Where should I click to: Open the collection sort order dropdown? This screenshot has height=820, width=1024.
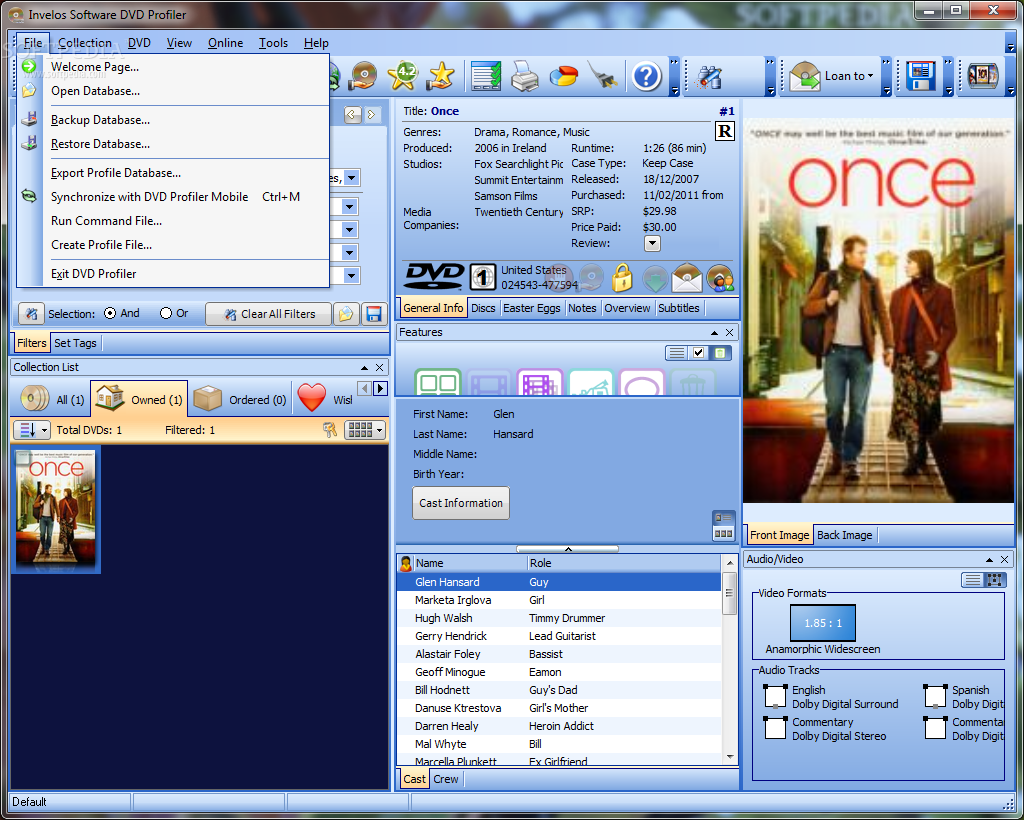[x=31, y=430]
